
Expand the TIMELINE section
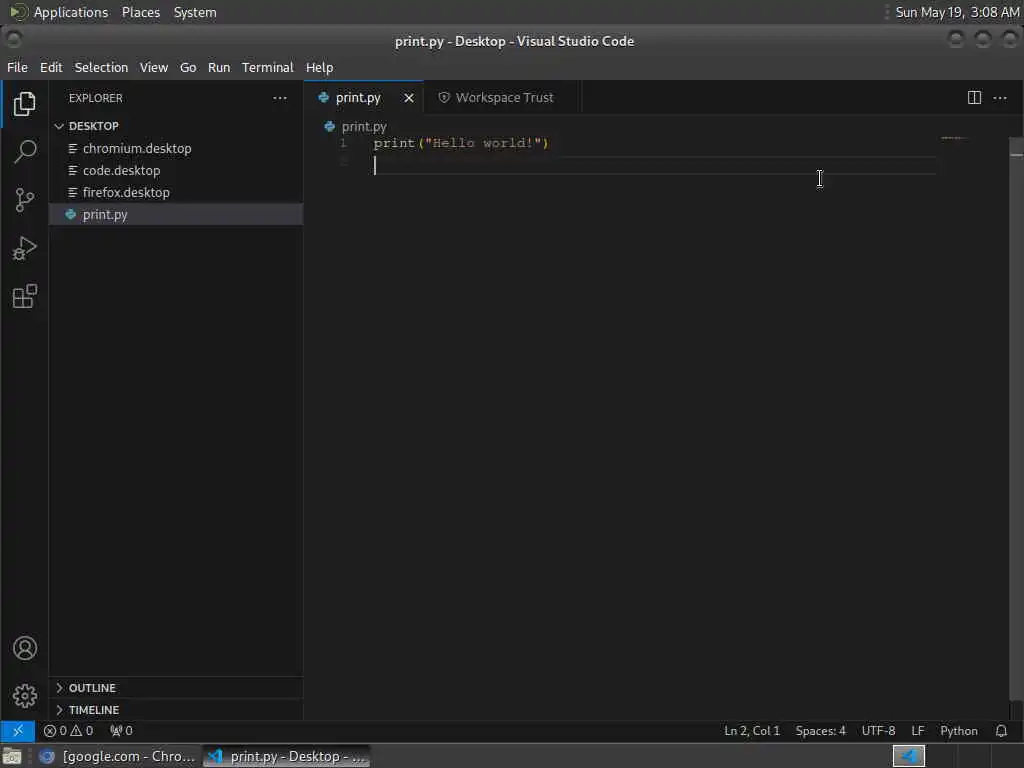click(176, 710)
